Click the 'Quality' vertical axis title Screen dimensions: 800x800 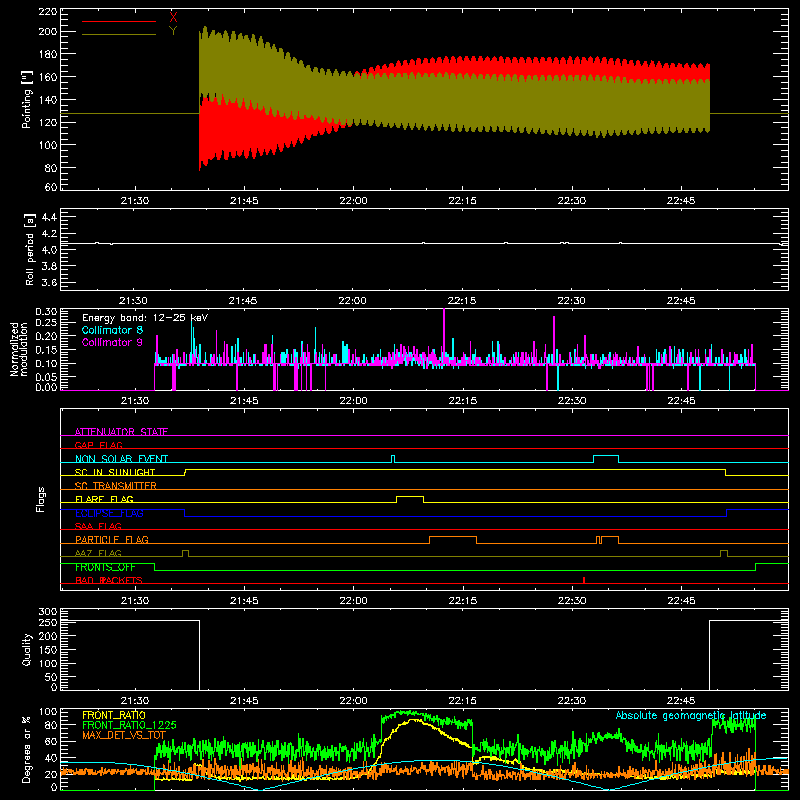coord(27,650)
